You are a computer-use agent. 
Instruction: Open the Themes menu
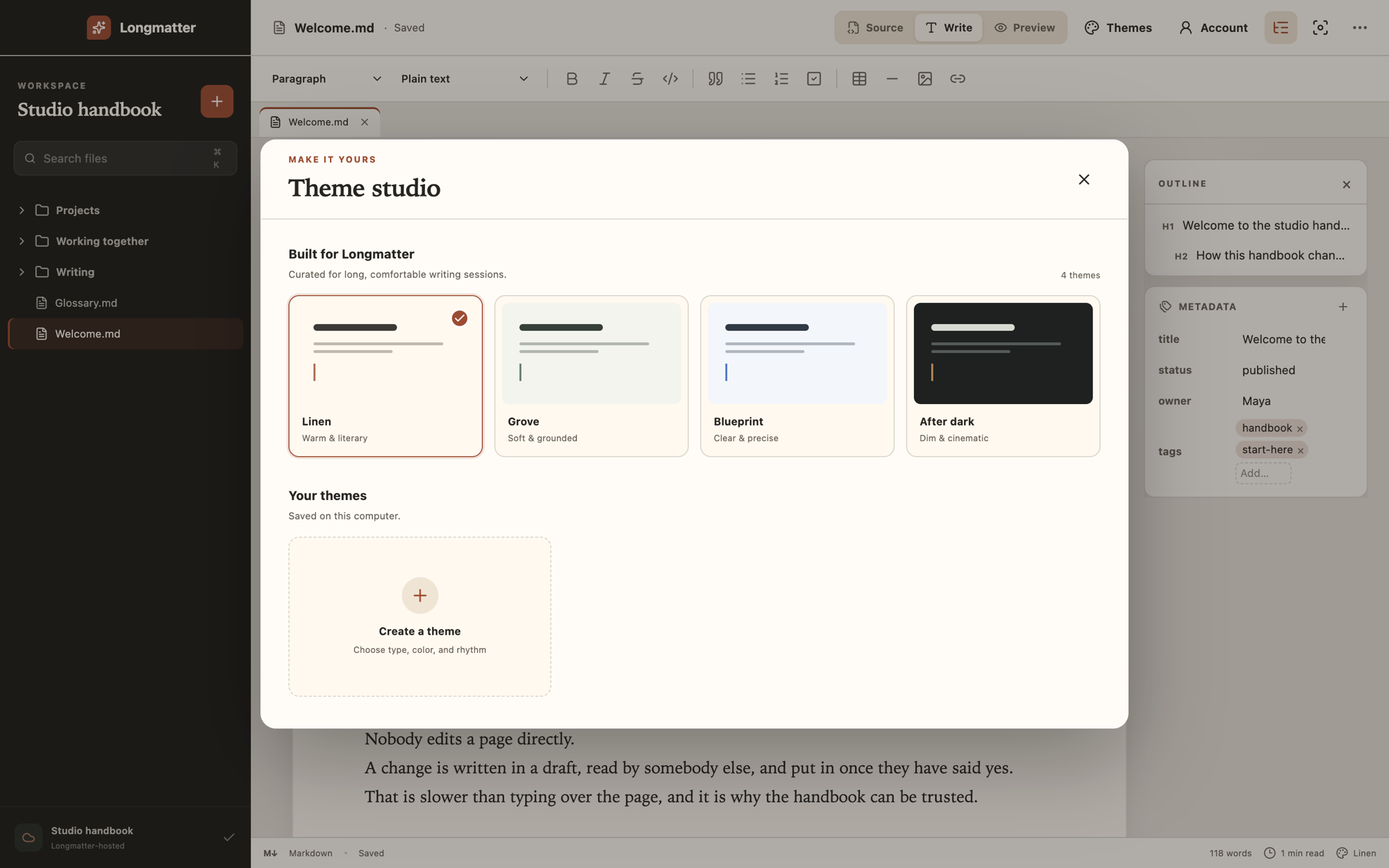point(1118,28)
